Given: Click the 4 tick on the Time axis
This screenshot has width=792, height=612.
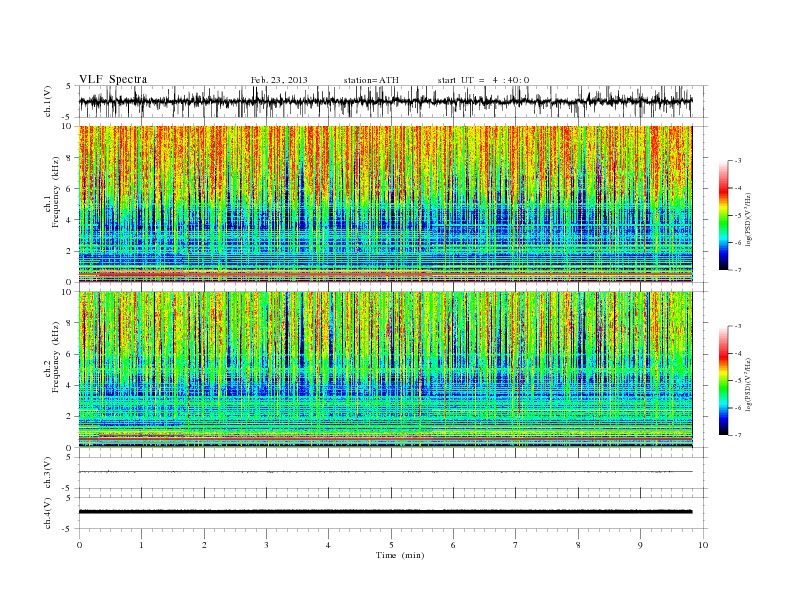Looking at the screenshot, I should tap(328, 545).
